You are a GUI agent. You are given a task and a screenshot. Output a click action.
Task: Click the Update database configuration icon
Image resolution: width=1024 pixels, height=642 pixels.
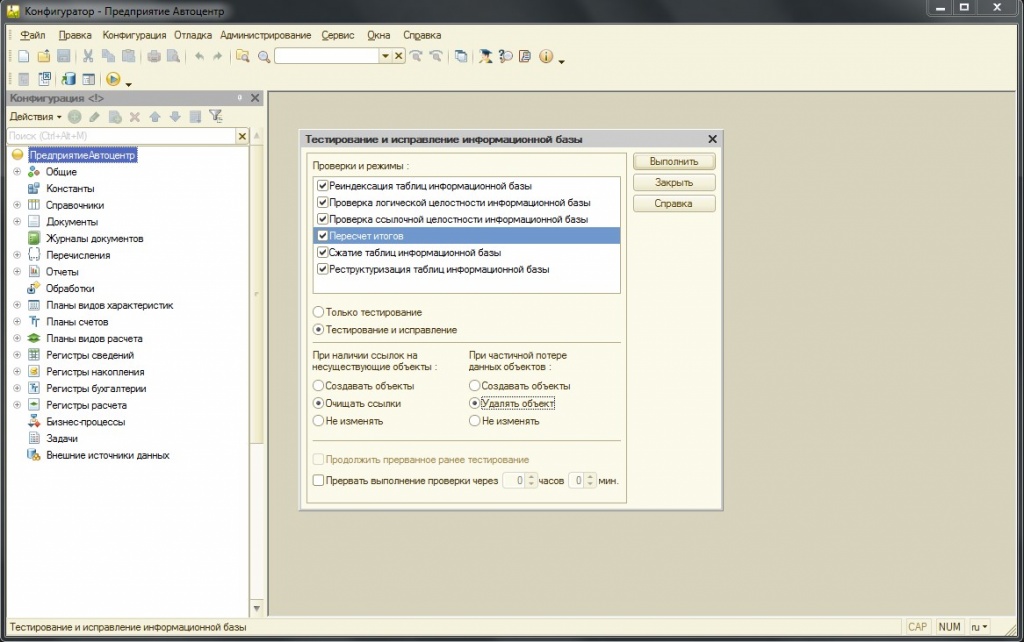(x=69, y=80)
